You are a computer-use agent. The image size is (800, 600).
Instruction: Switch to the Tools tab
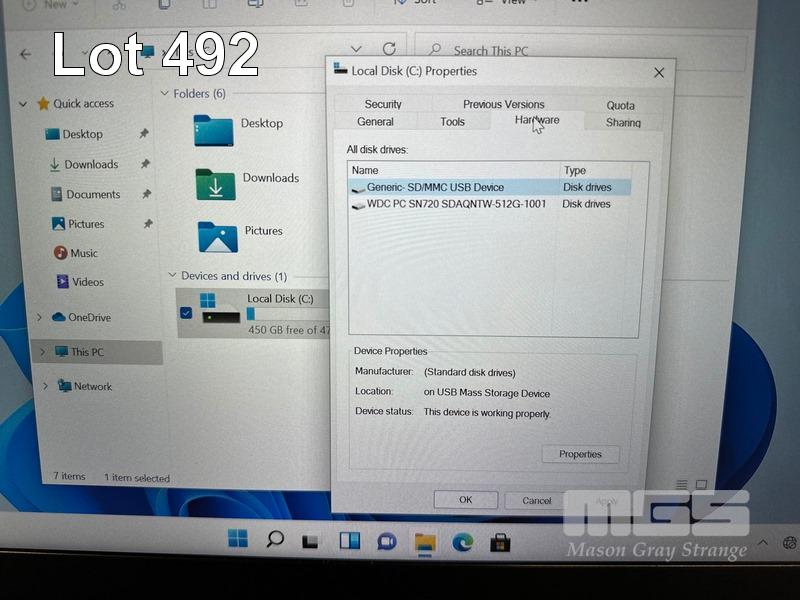(x=452, y=122)
